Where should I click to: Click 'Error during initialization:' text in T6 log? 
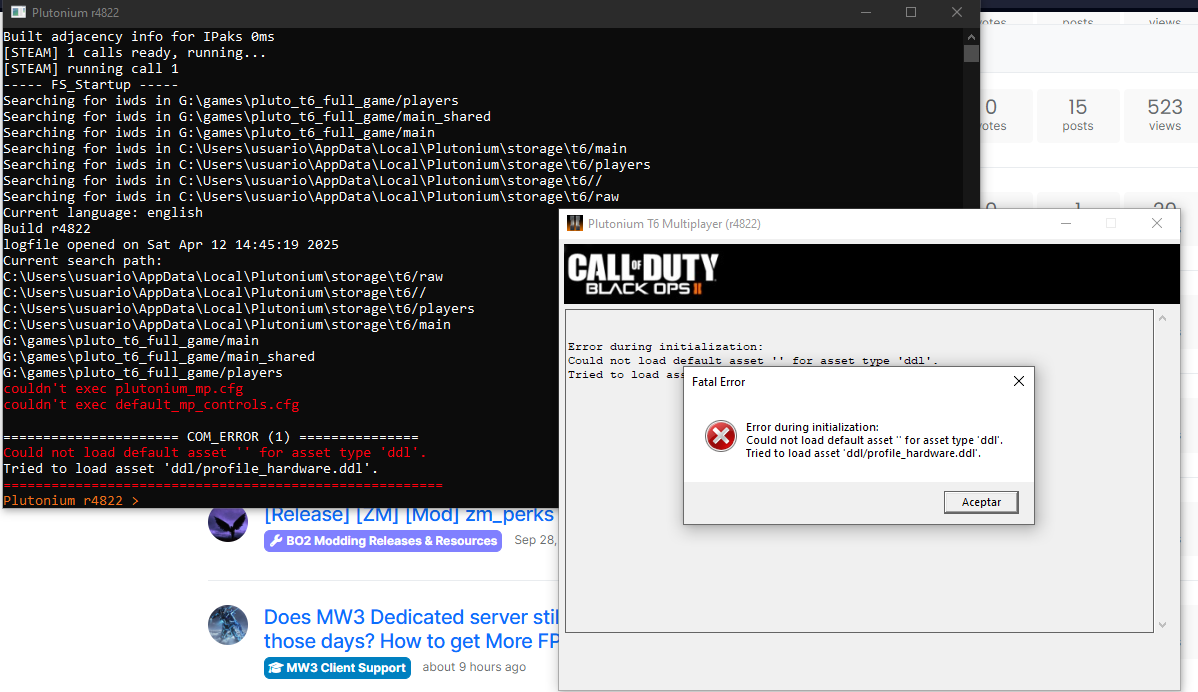(665, 347)
